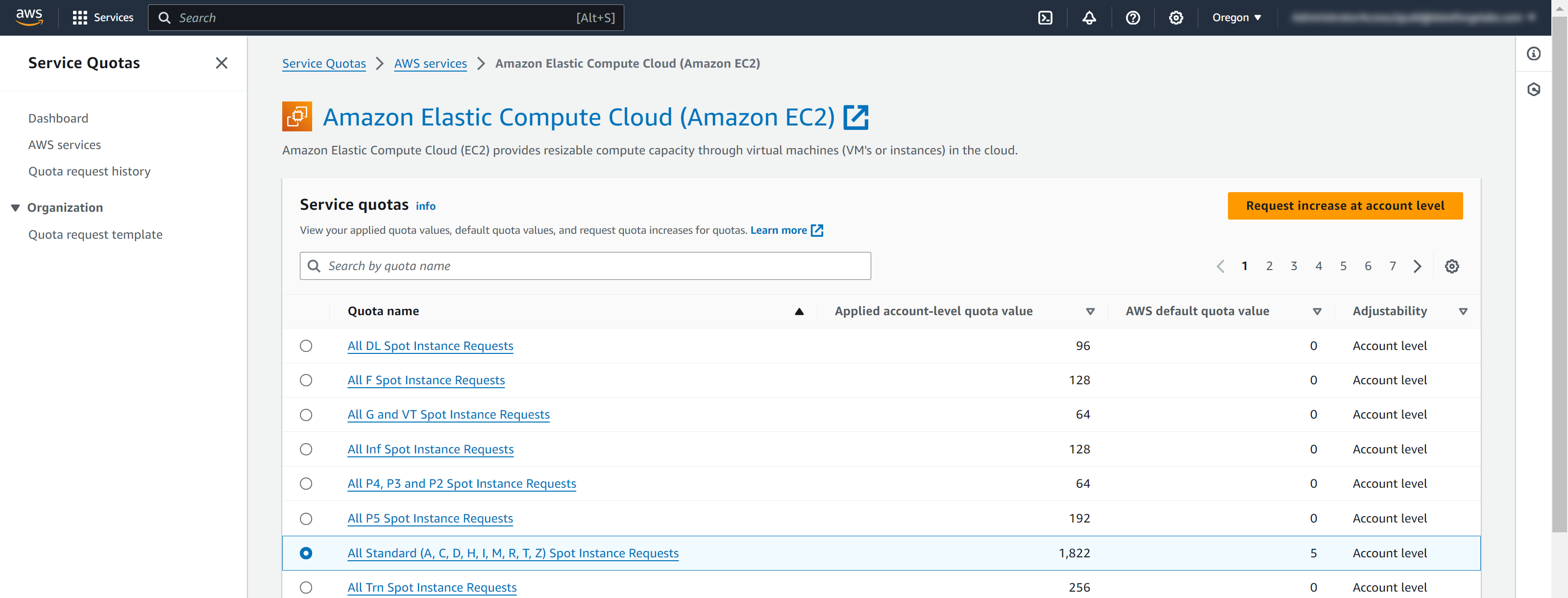Sort by Quota name ascending arrow

[799, 312]
